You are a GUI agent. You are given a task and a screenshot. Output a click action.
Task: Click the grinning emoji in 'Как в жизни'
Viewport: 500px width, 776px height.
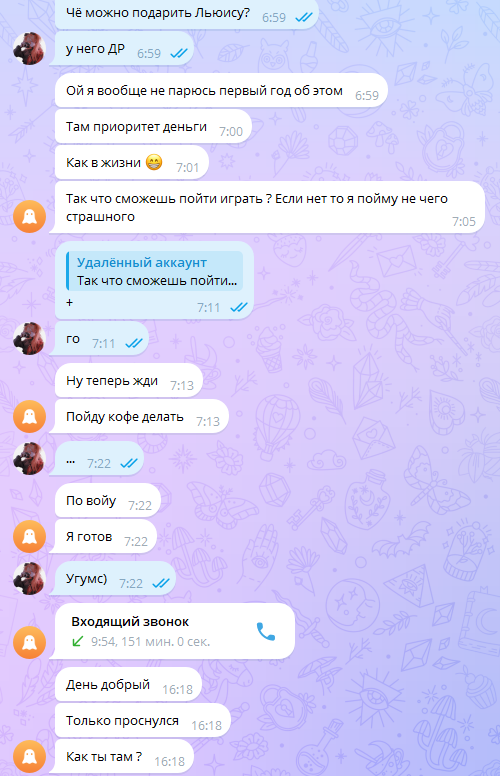pyautogui.click(x=154, y=162)
